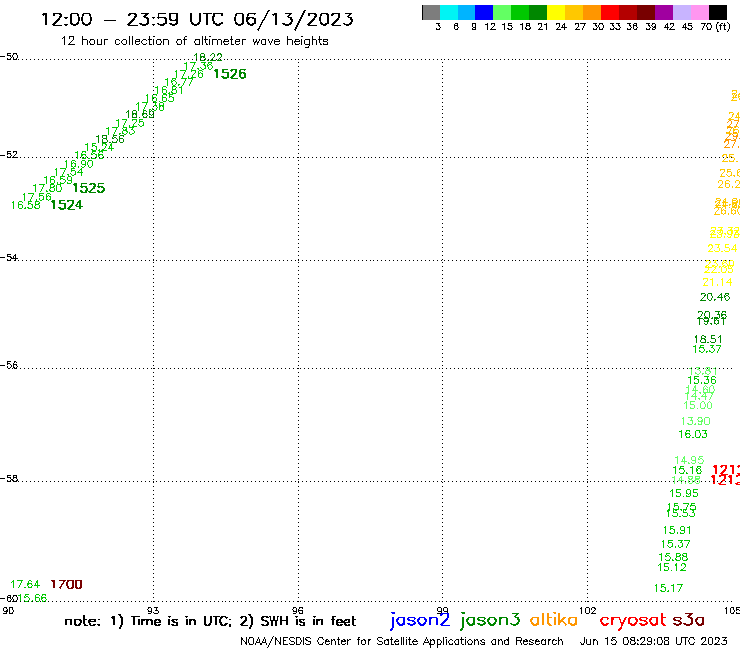The image size is (740, 650).
Task: Click the lavender swatch in the color scale
Action: (681, 12)
